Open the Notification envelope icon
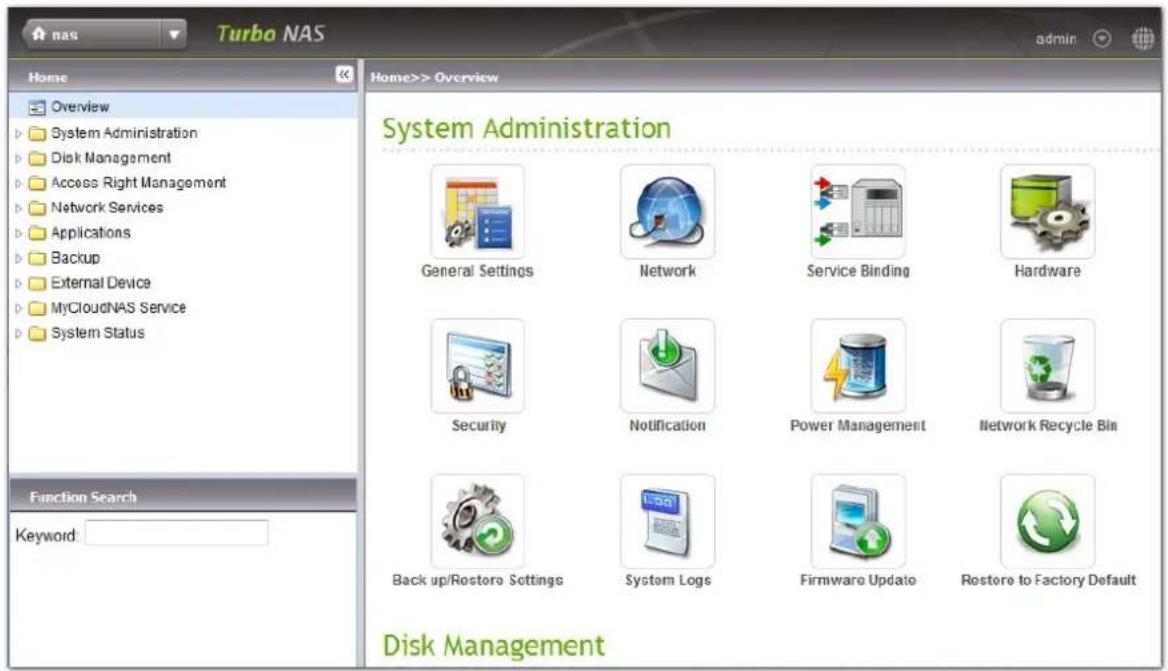Viewport: 1168px width, 671px height. (x=667, y=366)
